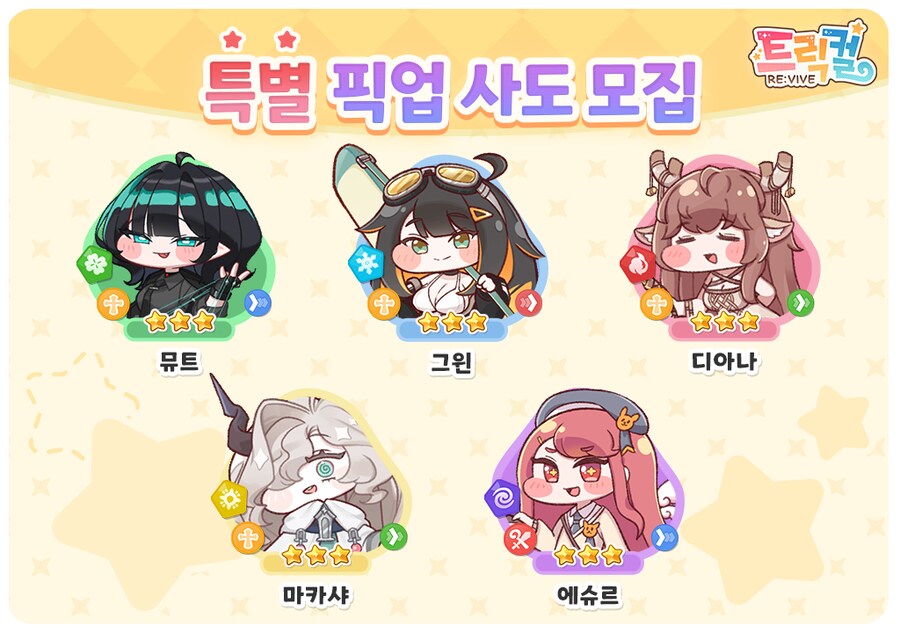Click the red crossed-tools class icon on 에슈르
This screenshot has height=633, width=900.
520,539
